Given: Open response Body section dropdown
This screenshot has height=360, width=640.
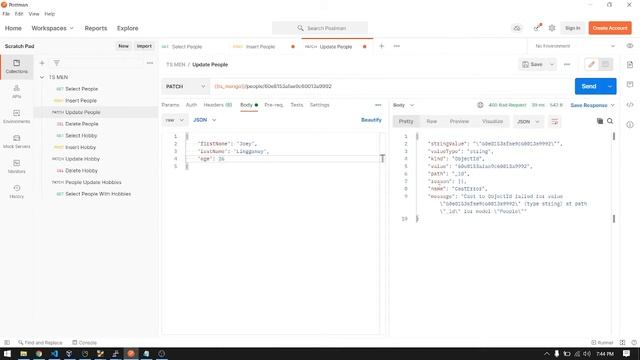Looking at the screenshot, I should pyautogui.click(x=403, y=105).
